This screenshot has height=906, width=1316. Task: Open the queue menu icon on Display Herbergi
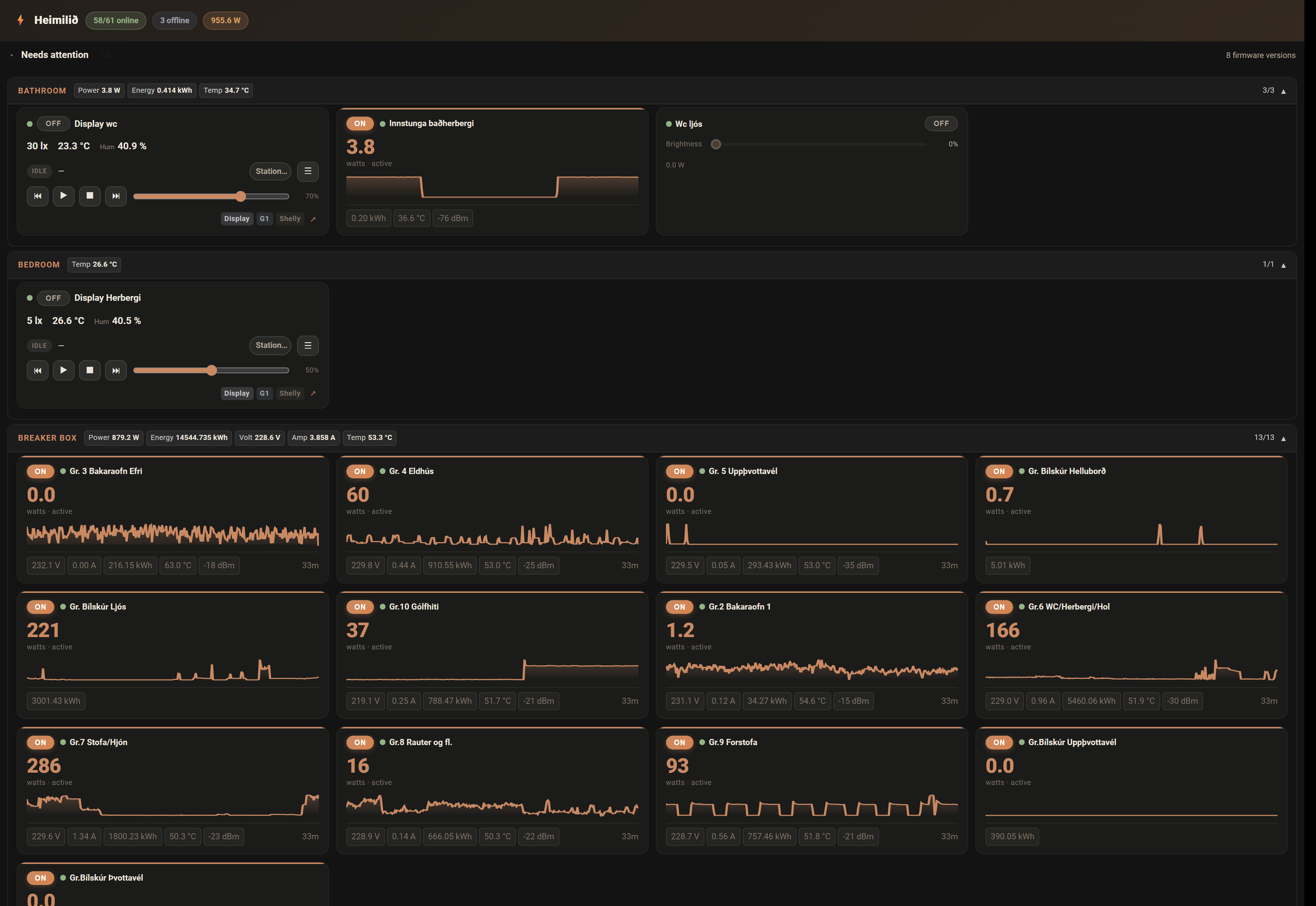pyautogui.click(x=308, y=345)
